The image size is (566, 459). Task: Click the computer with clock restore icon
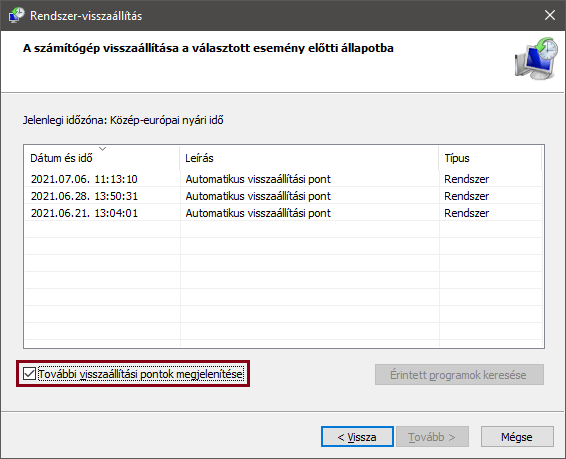[536, 58]
